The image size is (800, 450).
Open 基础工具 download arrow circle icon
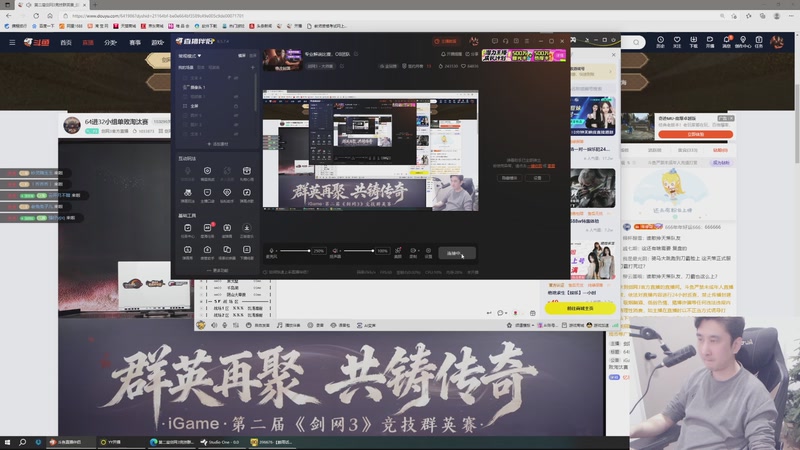pos(246,230)
